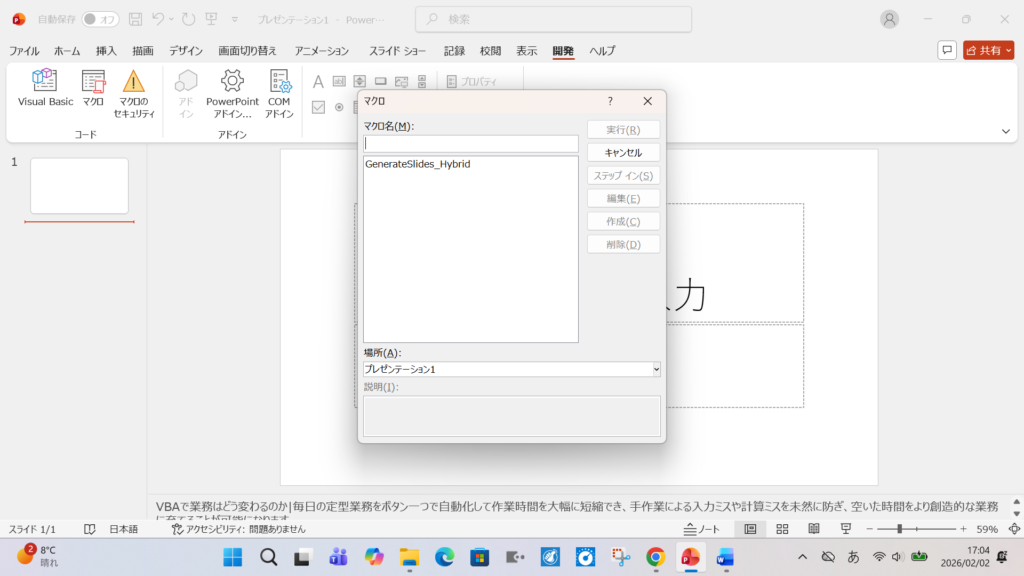Open COM アドイン dialog
1024x576 pixels.
278,88
